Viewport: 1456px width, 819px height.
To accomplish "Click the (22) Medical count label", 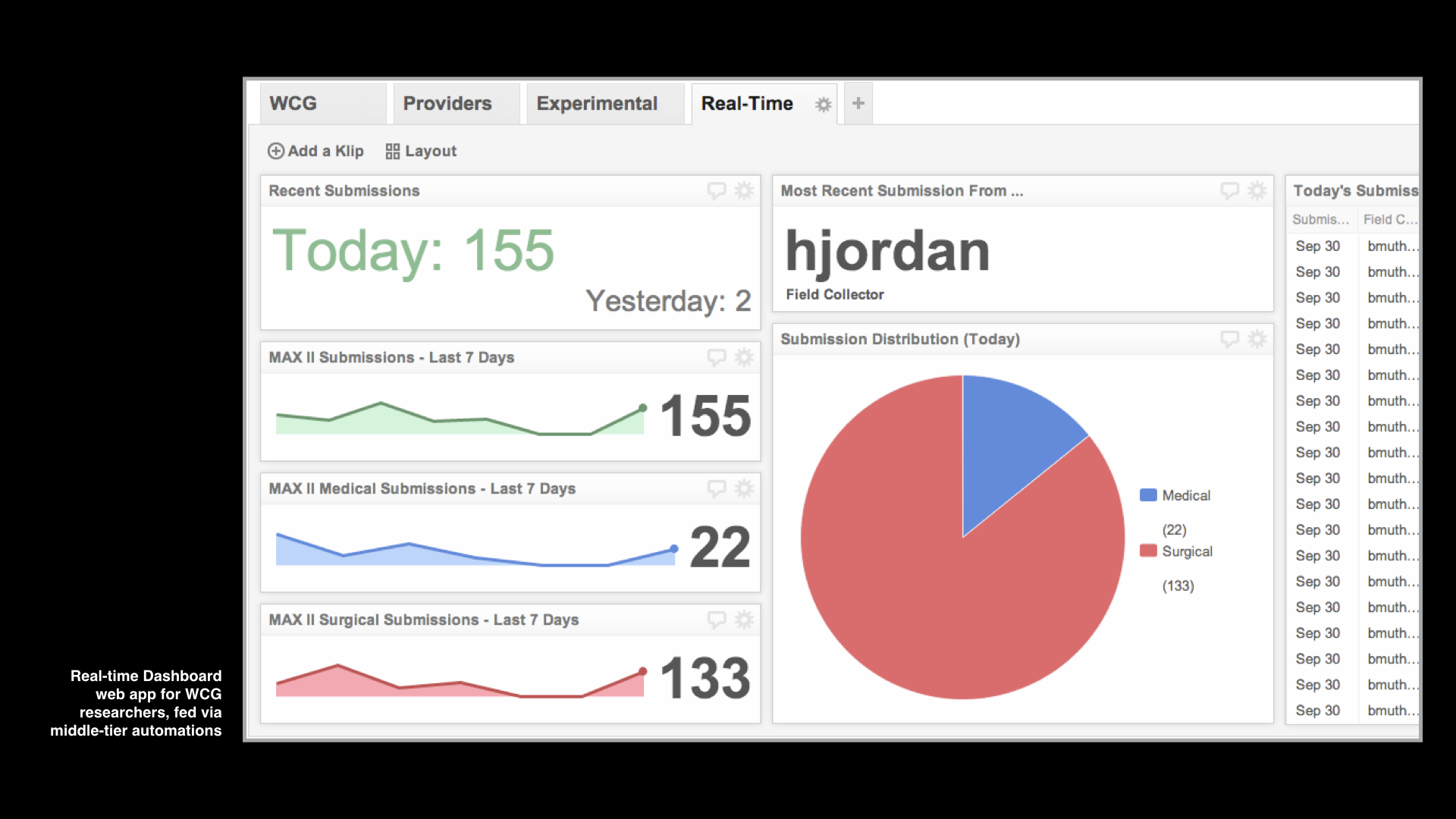I will (1175, 529).
